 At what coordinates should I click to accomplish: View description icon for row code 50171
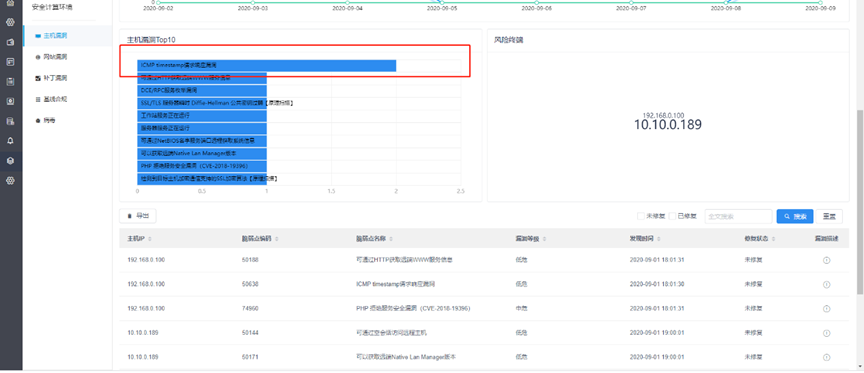click(x=826, y=357)
